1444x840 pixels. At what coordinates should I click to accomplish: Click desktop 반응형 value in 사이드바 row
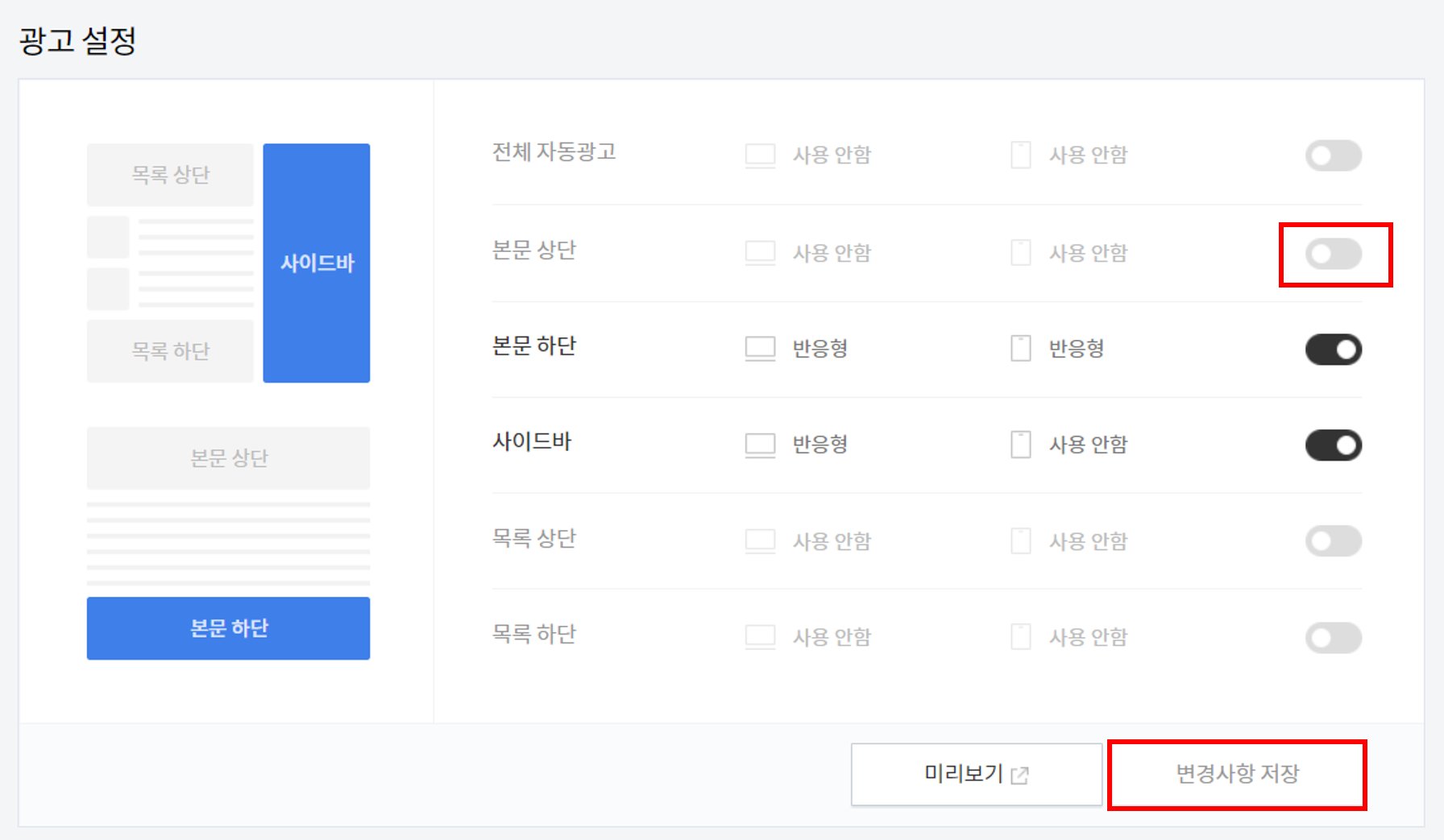click(820, 445)
